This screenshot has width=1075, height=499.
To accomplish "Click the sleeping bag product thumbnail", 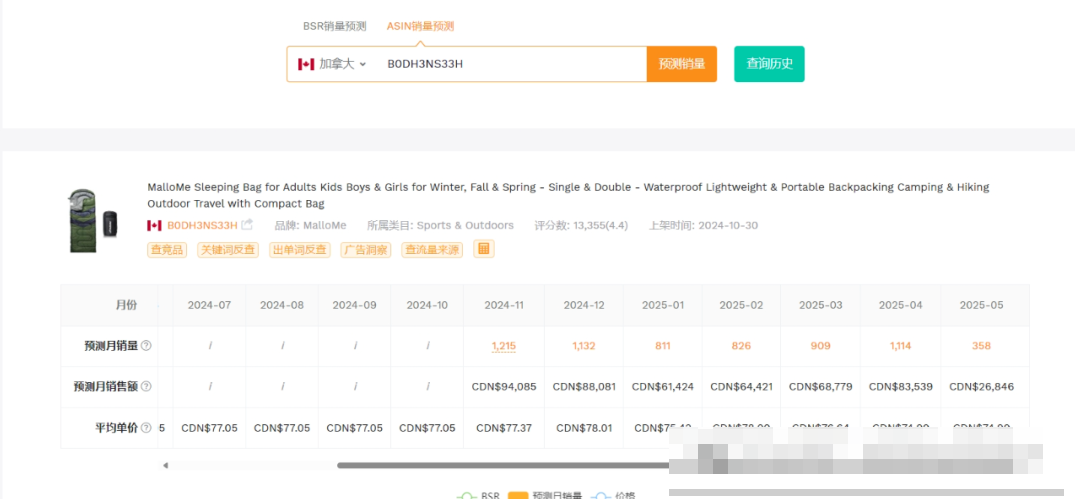I will (93, 221).
